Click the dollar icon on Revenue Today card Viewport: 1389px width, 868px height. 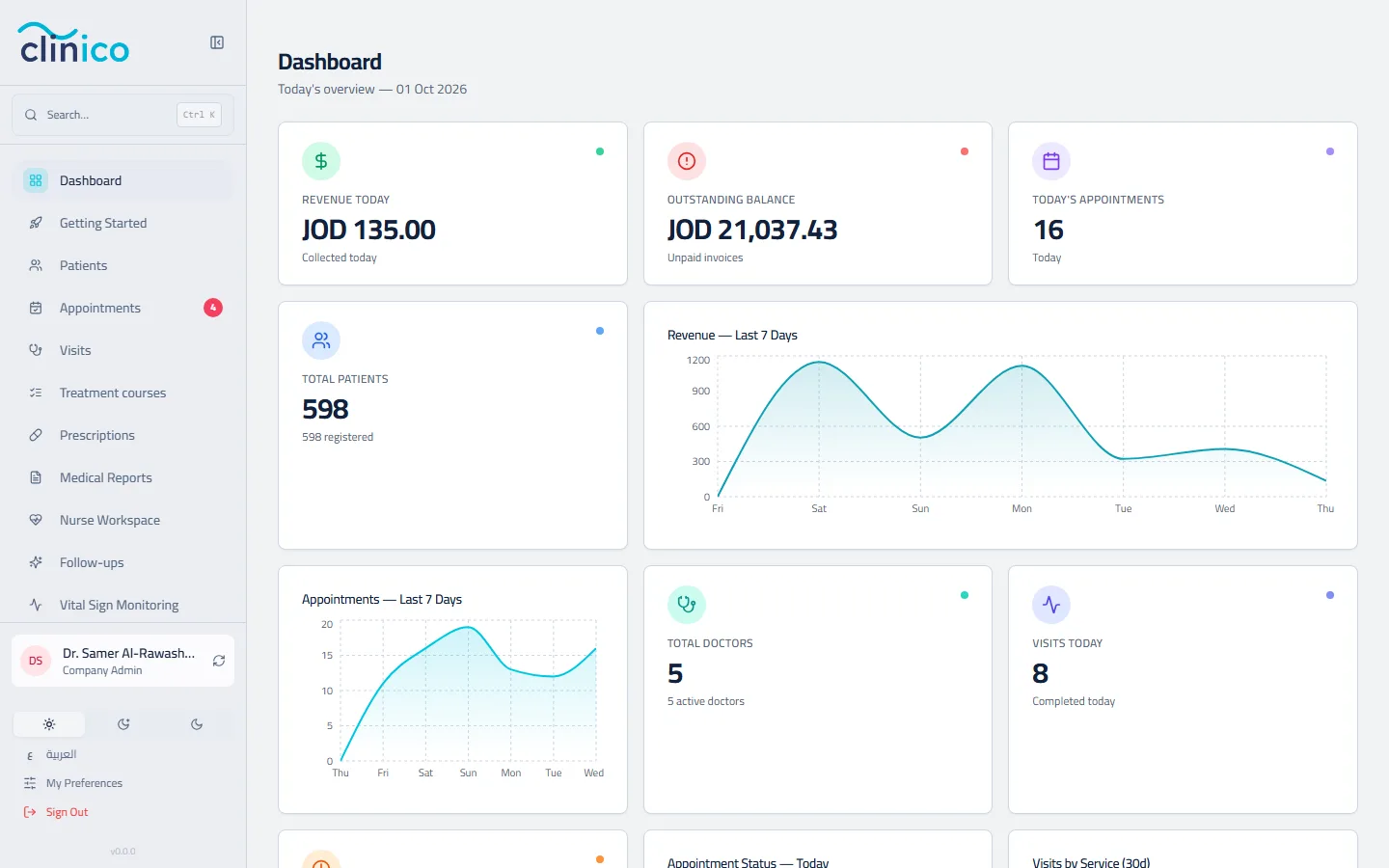pyautogui.click(x=321, y=161)
